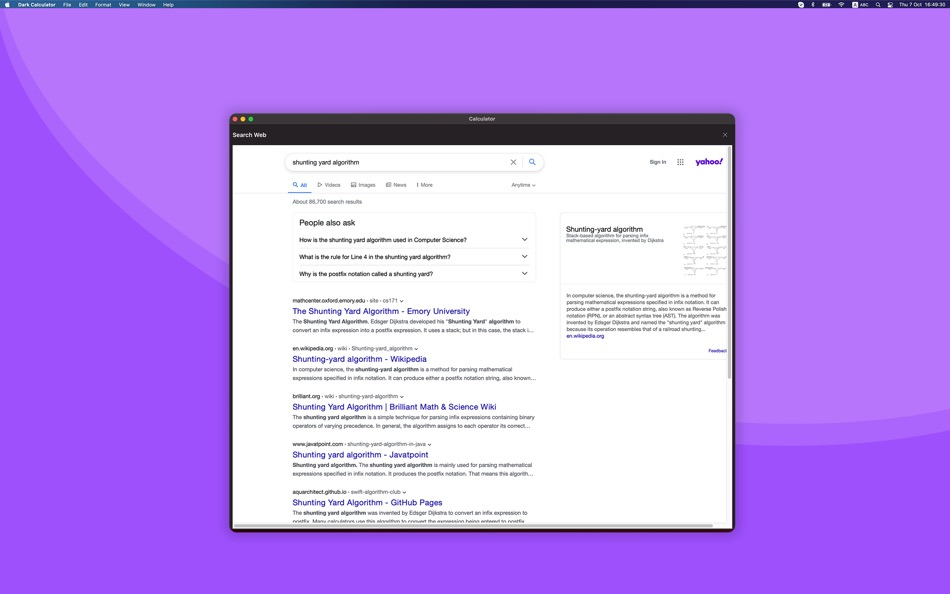Image resolution: width=950 pixels, height=594 pixels.
Task: Click the magnifier search button in Yahoo search box
Action: coord(532,162)
